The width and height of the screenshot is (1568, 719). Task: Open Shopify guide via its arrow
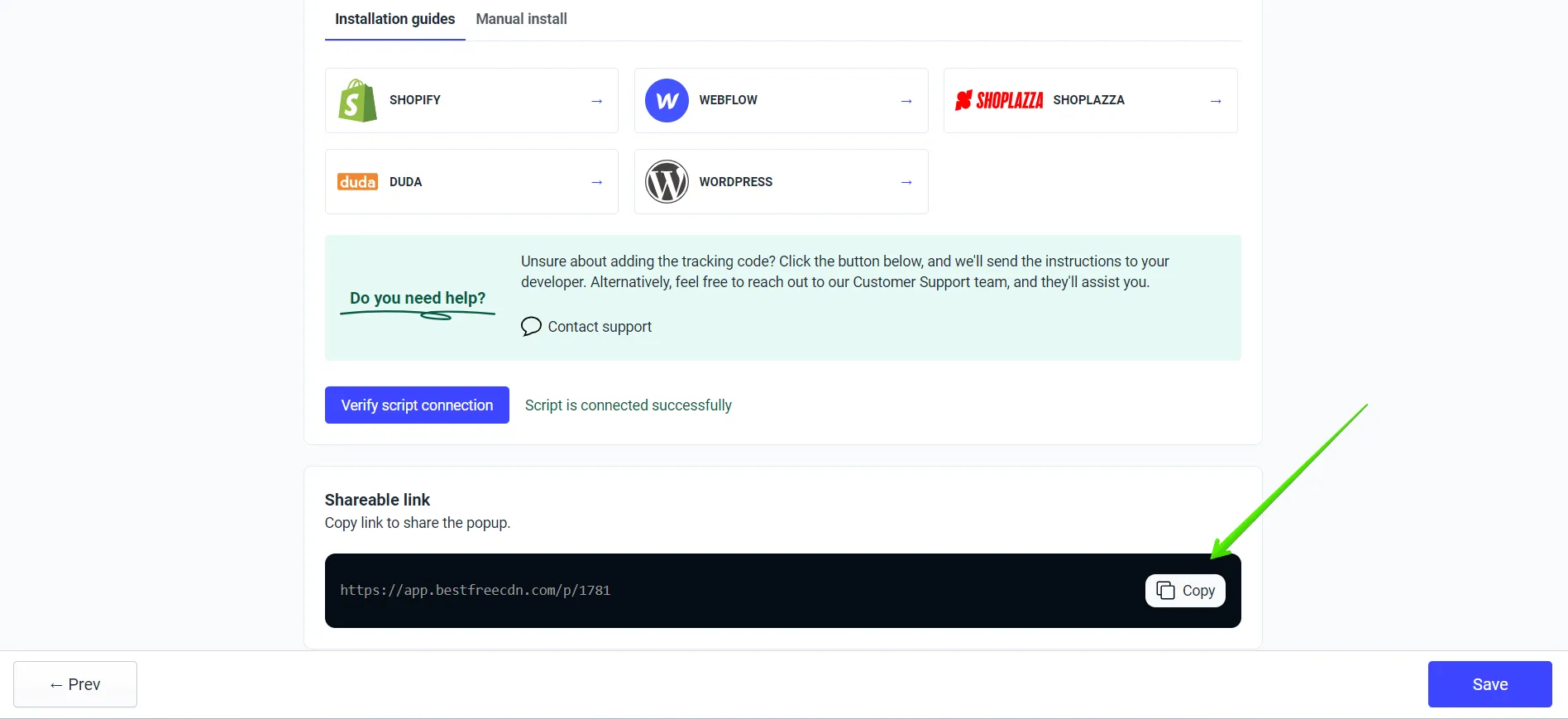[x=596, y=101]
